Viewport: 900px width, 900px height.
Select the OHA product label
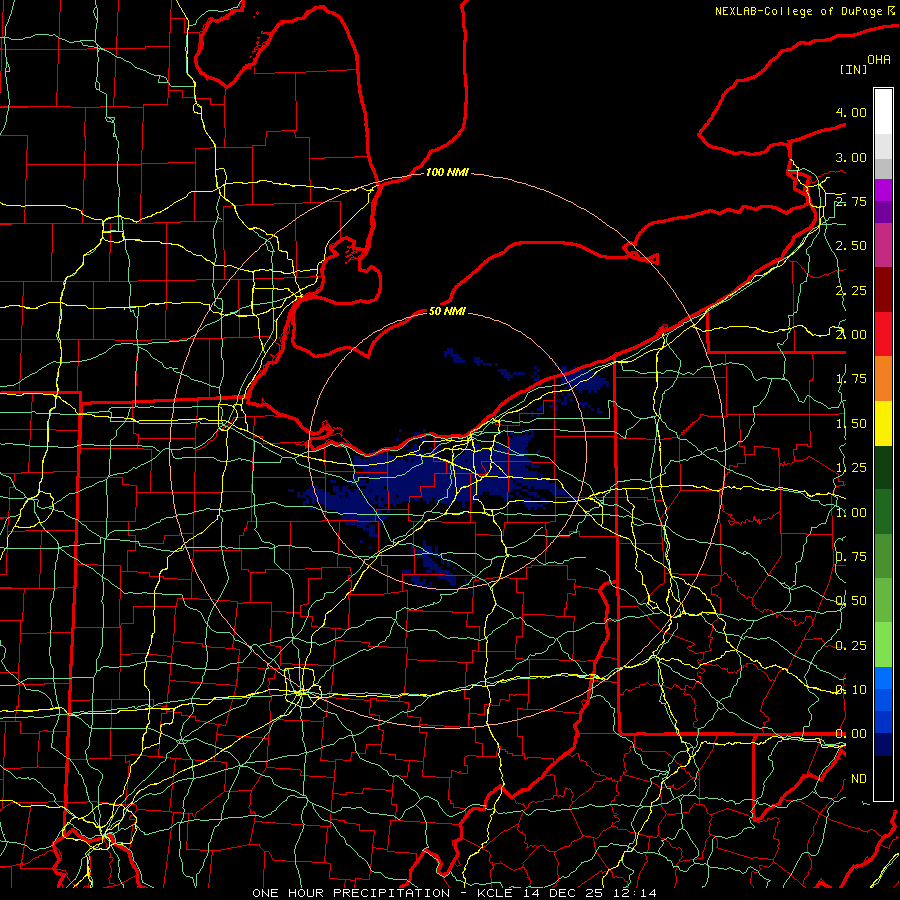point(879,59)
